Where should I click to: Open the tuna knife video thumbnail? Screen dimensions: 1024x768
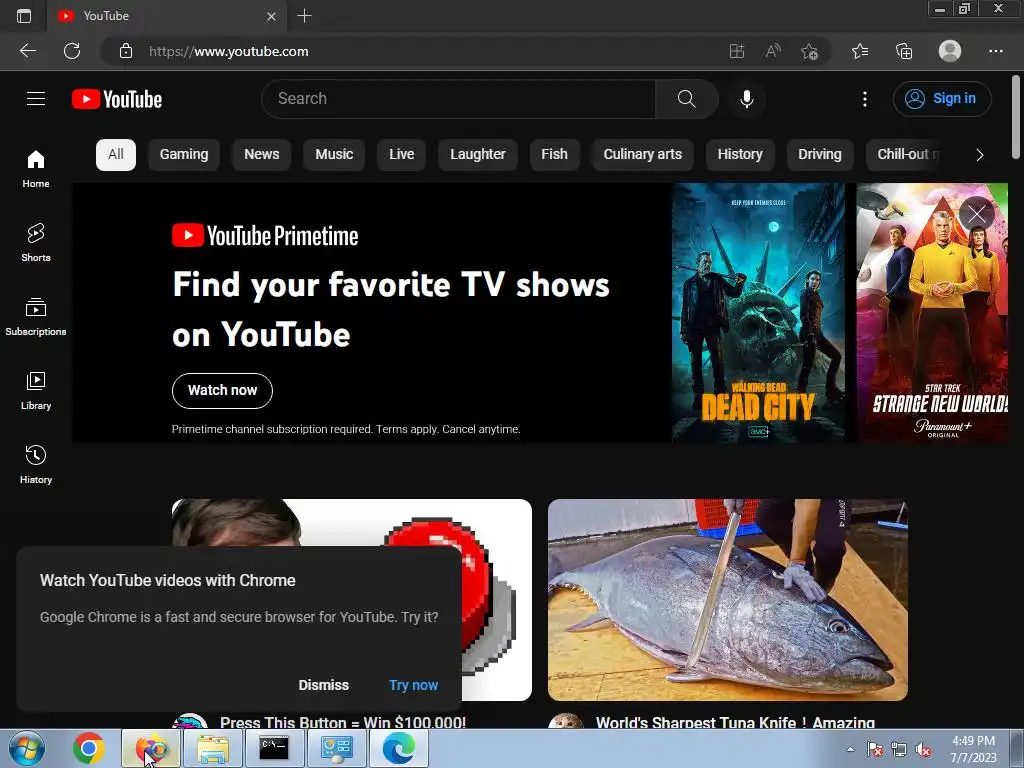pos(728,600)
